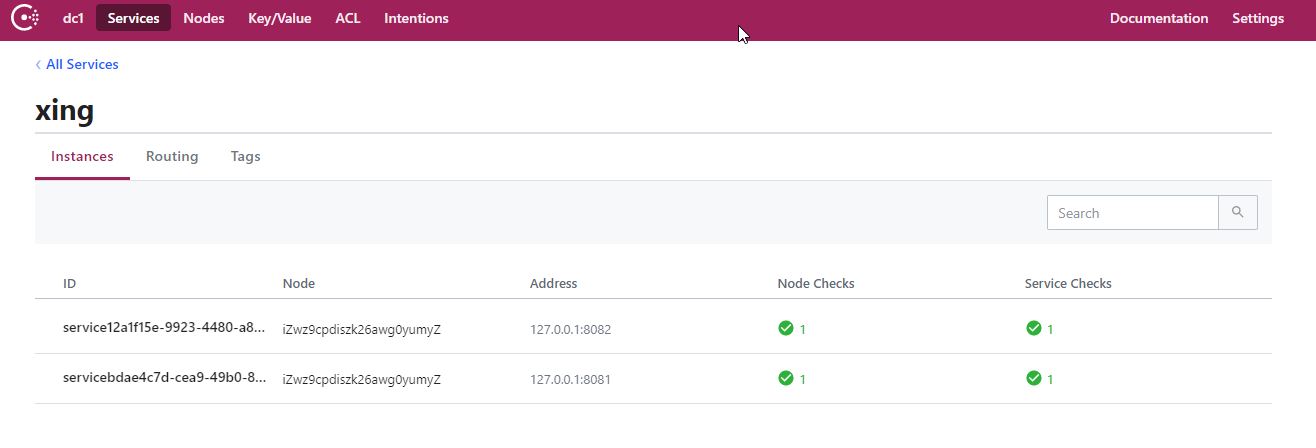Click green node check icon for port 8082 instance
The width and height of the screenshot is (1316, 448).
[x=786, y=328]
